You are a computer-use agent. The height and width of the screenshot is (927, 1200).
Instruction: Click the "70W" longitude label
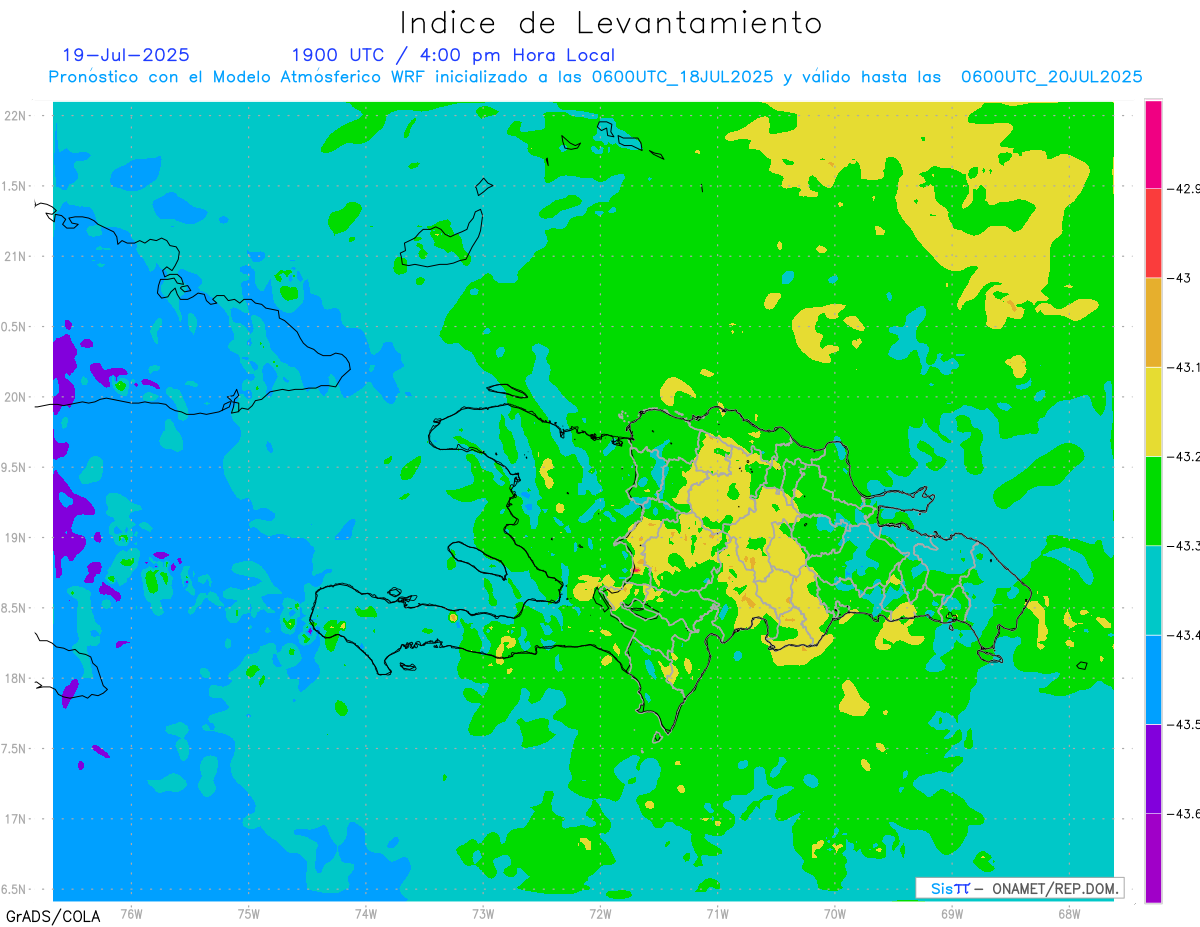click(x=834, y=913)
